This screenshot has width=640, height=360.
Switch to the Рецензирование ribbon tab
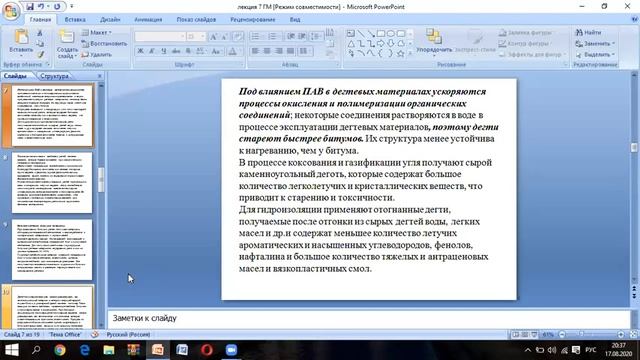pyautogui.click(x=253, y=20)
